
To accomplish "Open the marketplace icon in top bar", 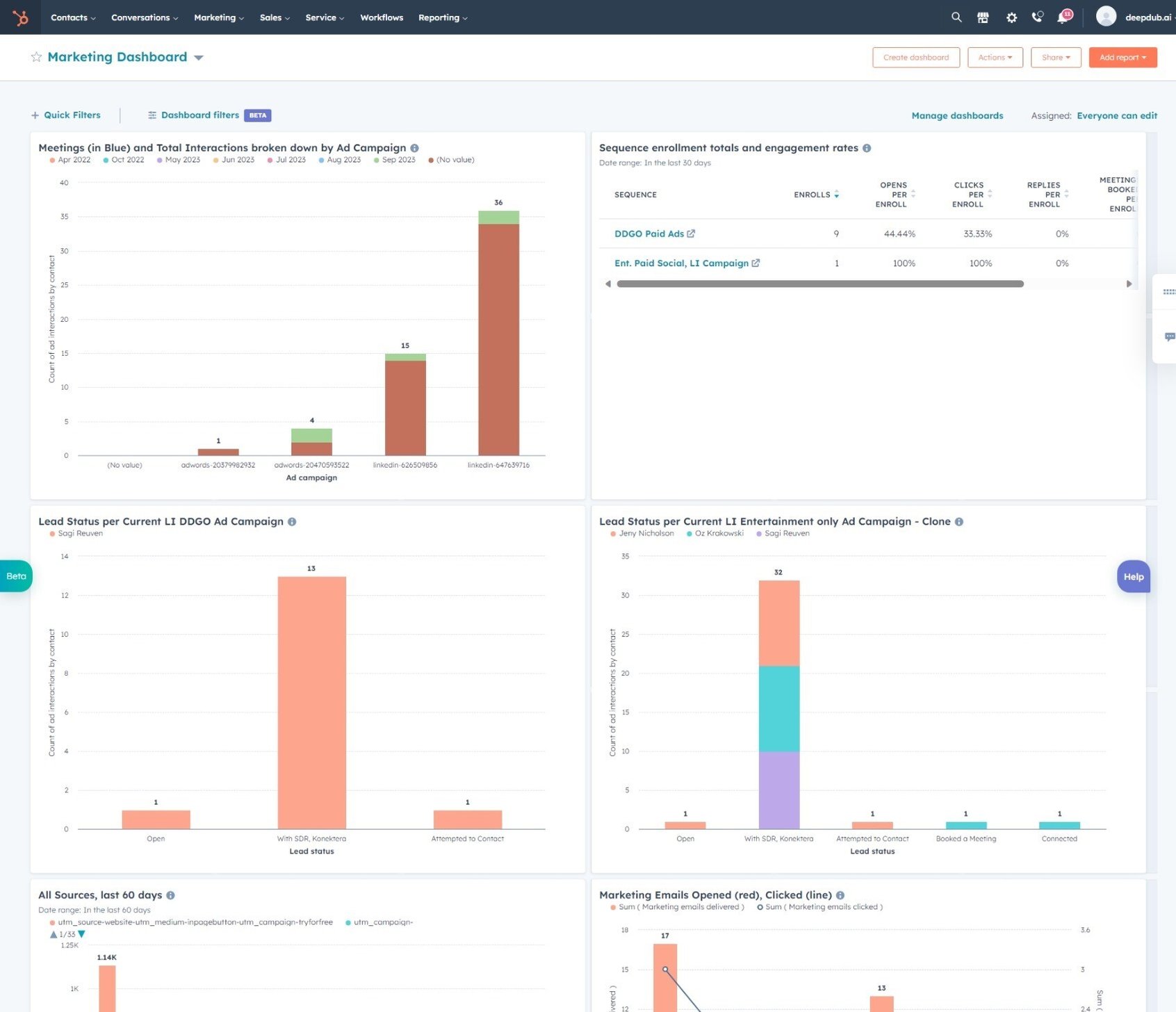I will tap(983, 17).
